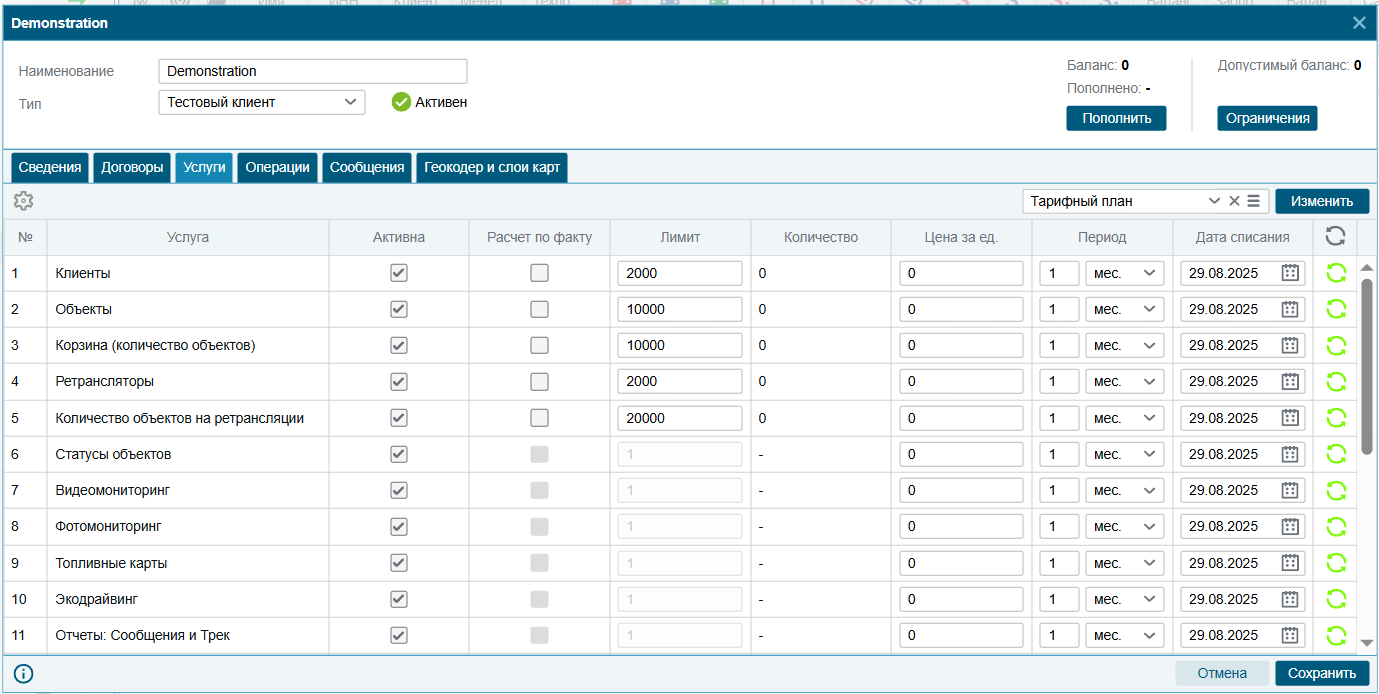Open period unit dropdown for Статусы объектов

tap(1125, 454)
